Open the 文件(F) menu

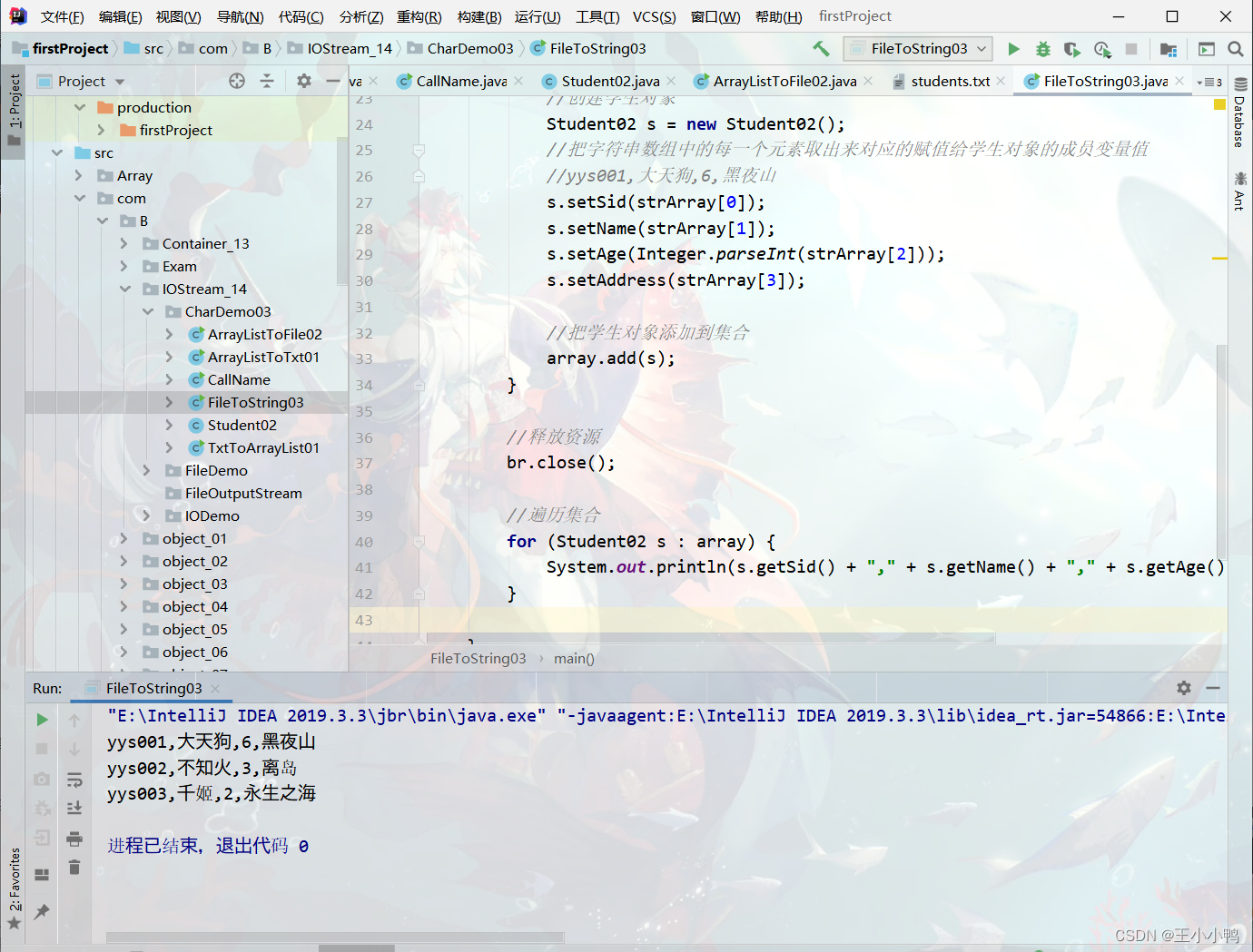click(62, 17)
